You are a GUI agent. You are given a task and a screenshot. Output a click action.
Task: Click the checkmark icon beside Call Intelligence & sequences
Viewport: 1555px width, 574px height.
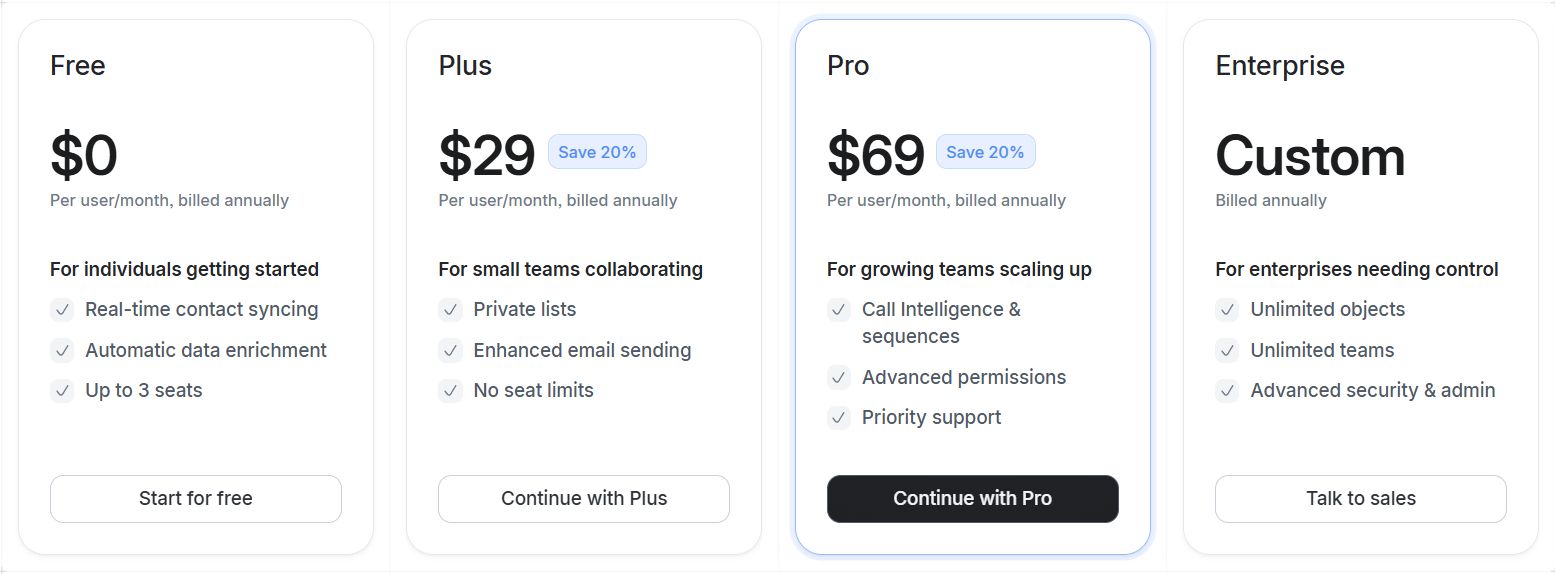[x=839, y=310]
